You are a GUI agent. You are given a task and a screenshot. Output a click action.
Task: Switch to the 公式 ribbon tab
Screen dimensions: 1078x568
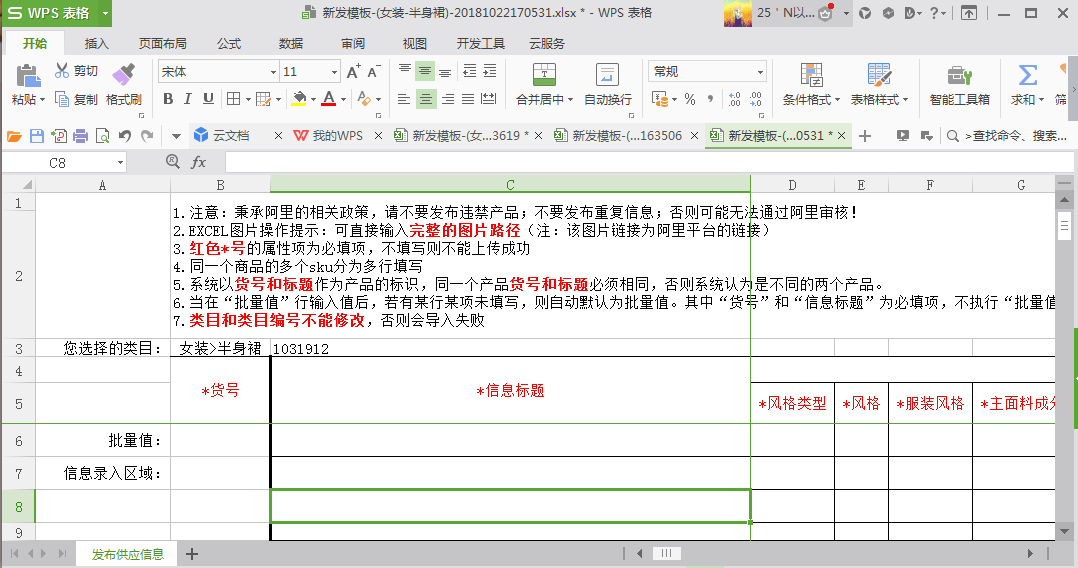tap(229, 44)
